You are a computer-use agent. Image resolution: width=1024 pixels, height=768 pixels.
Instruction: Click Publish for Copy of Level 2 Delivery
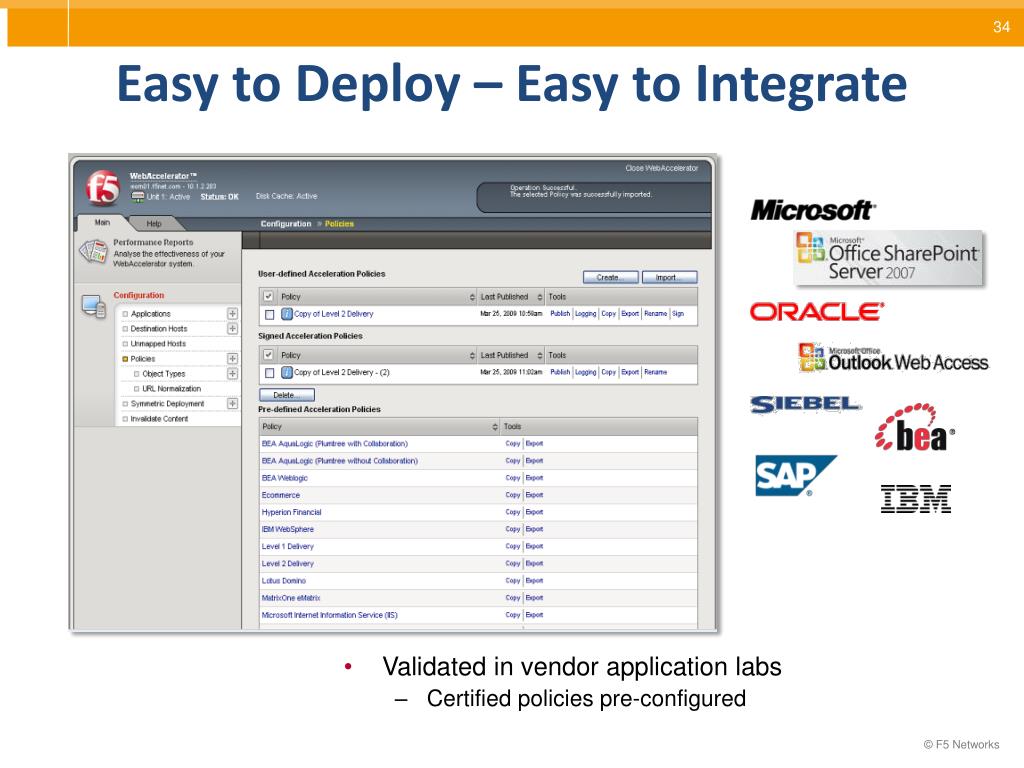pos(560,313)
